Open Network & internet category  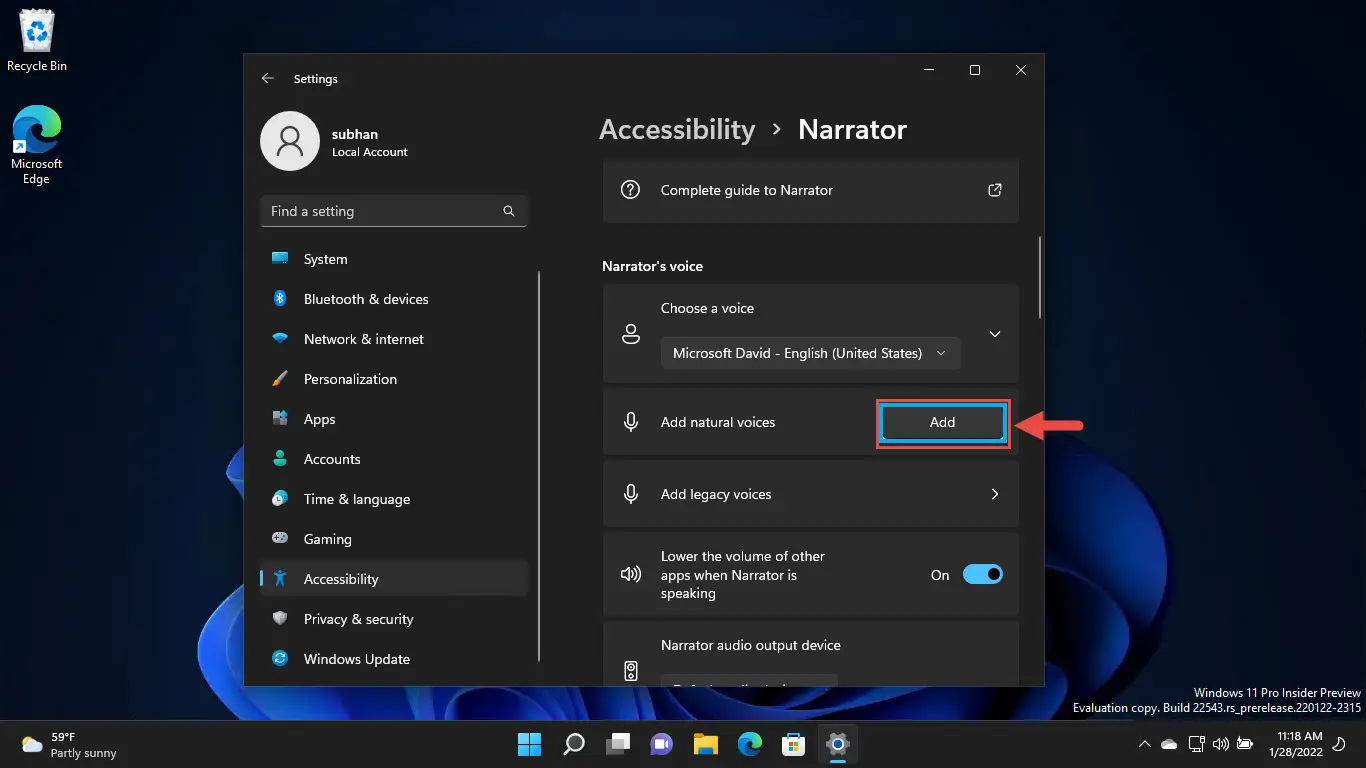pos(394,339)
